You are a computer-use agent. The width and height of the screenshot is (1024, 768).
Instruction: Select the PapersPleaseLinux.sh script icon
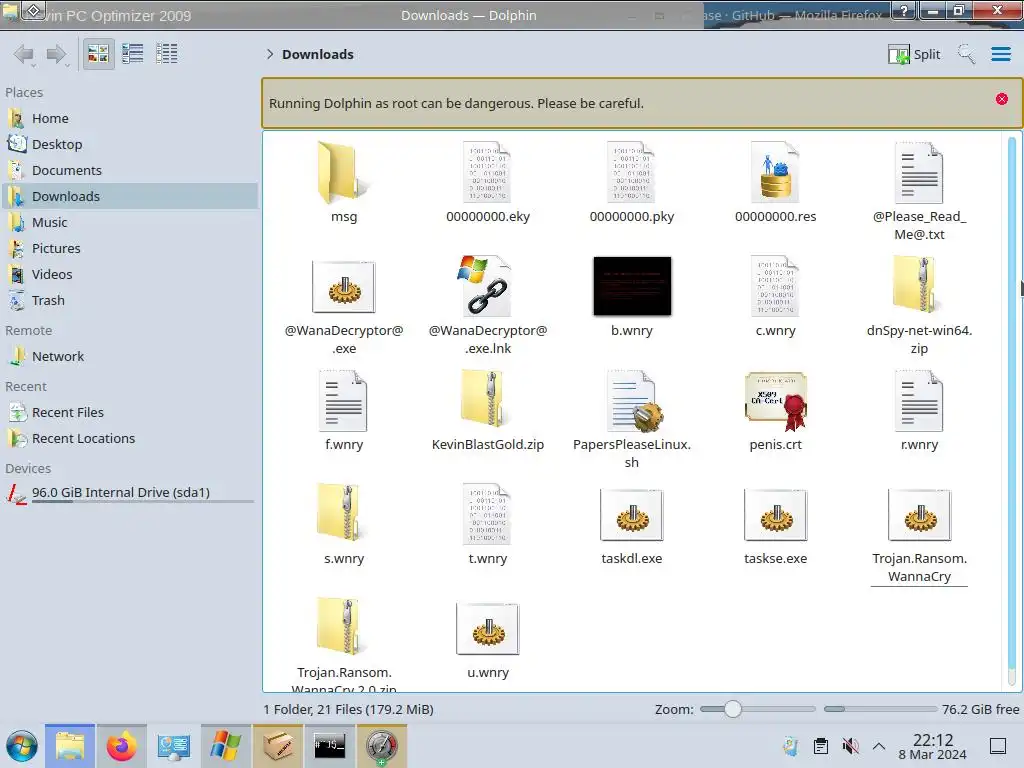(633, 401)
